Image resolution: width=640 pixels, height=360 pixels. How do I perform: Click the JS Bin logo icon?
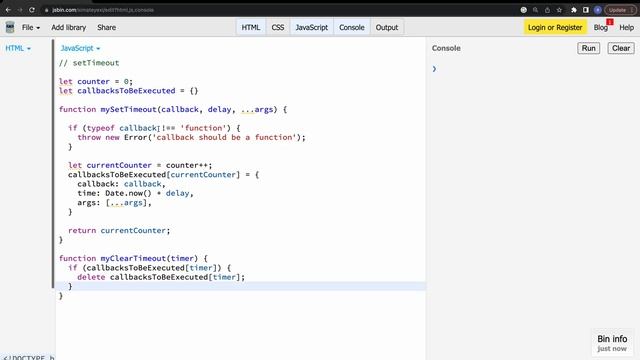(10, 27)
